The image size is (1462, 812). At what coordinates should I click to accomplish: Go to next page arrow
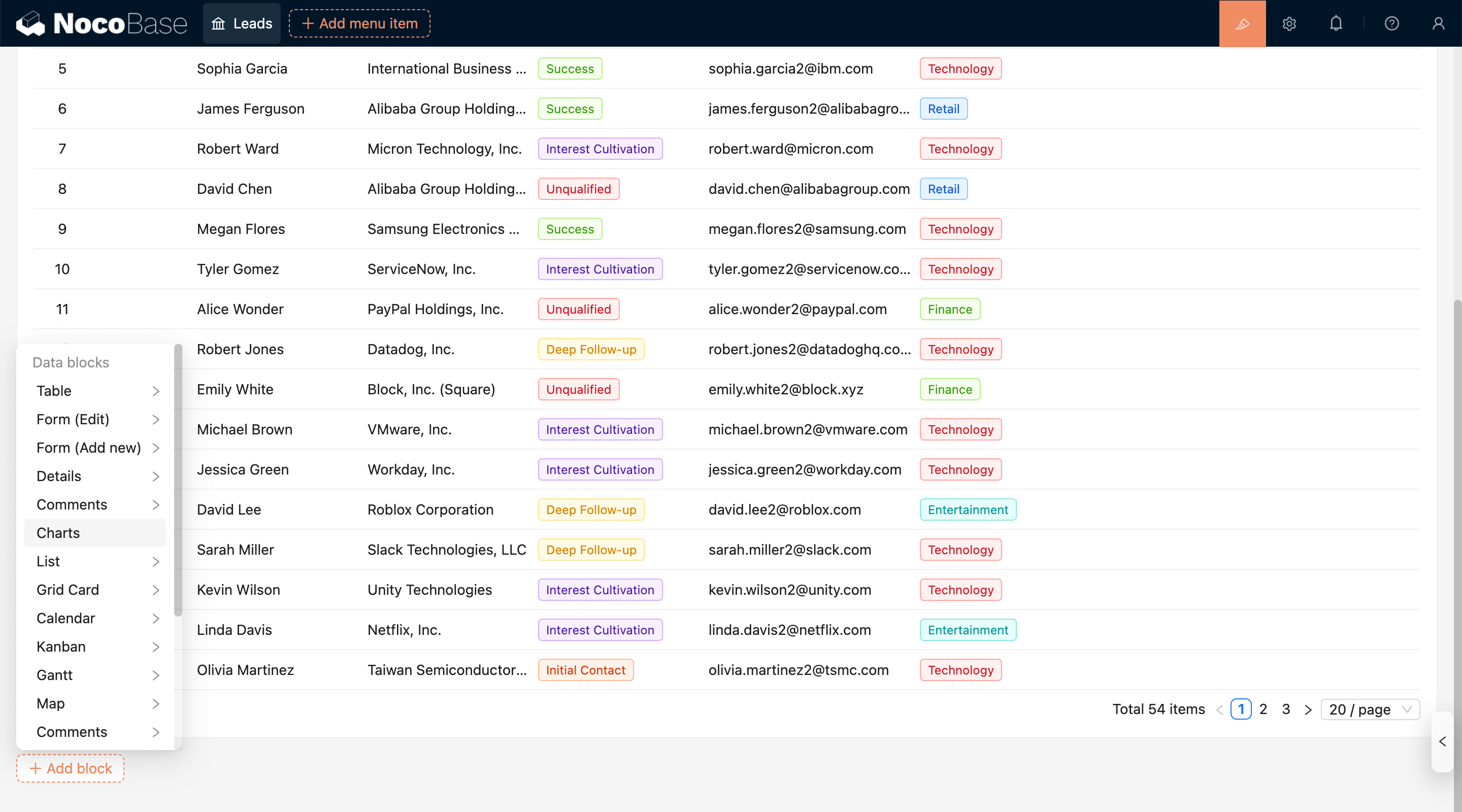[1308, 709]
